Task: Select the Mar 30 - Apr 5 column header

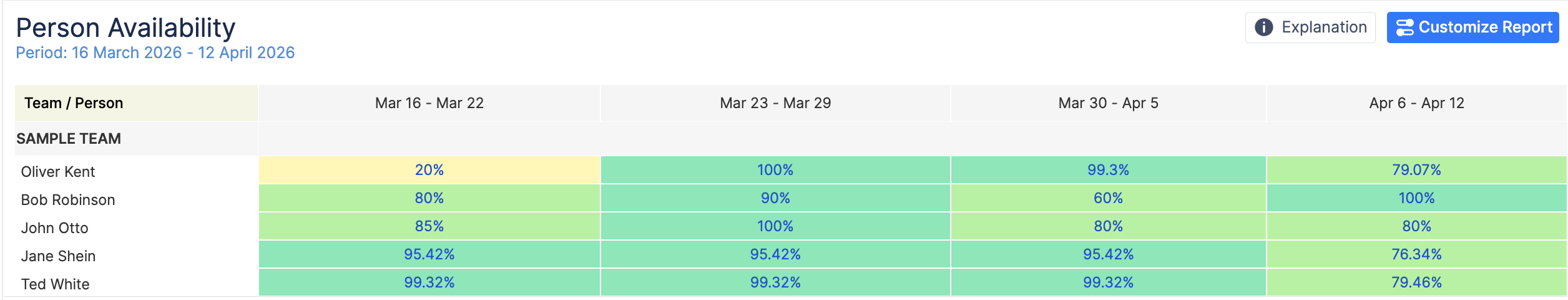Action: (x=1108, y=103)
